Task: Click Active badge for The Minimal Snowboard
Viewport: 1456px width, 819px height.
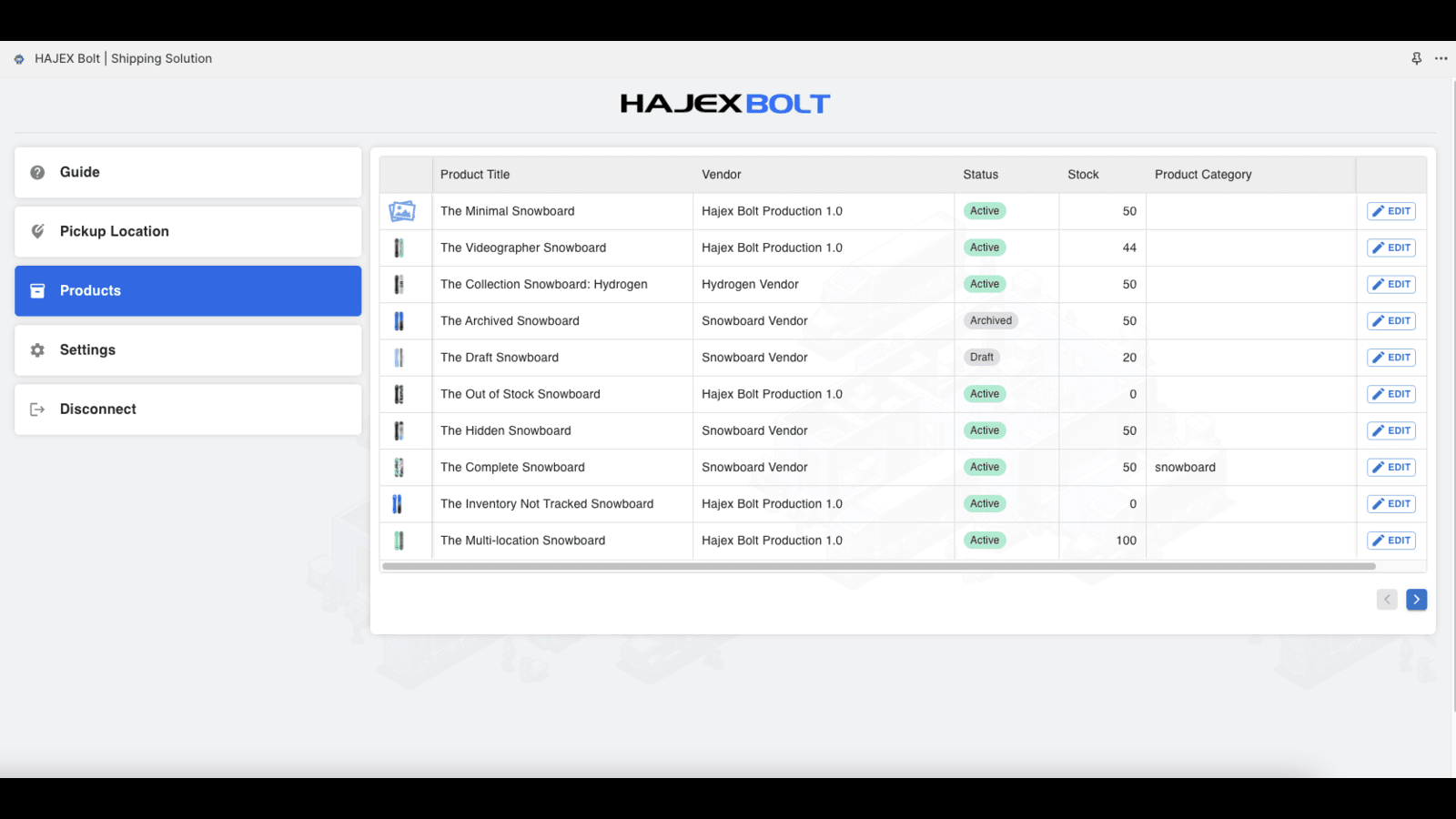Action: point(985,211)
